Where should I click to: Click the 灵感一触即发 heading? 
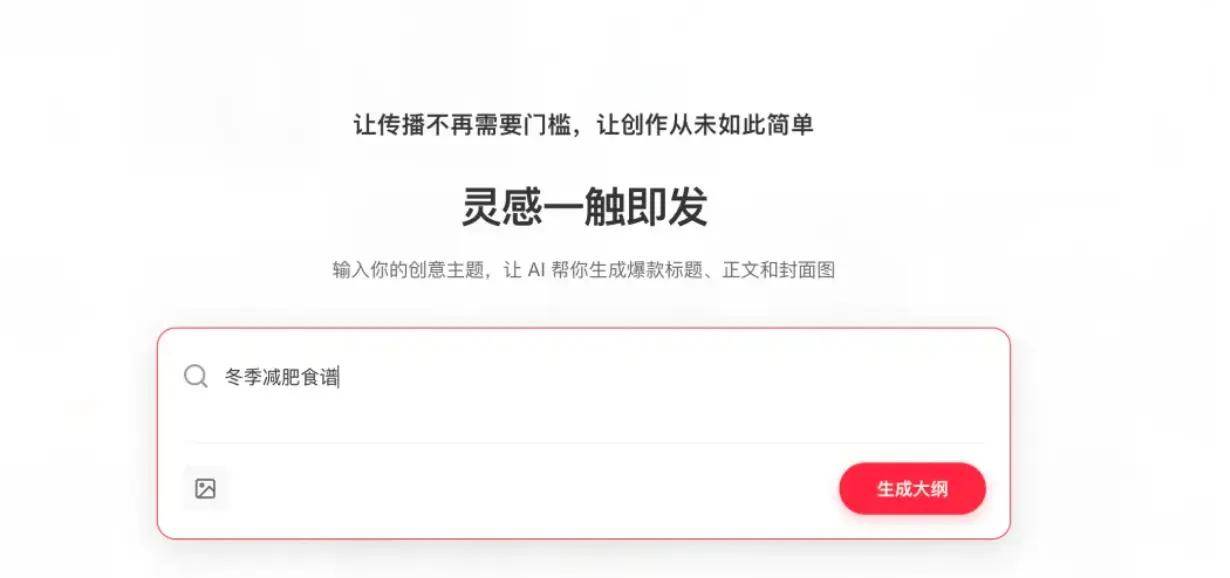tap(584, 207)
